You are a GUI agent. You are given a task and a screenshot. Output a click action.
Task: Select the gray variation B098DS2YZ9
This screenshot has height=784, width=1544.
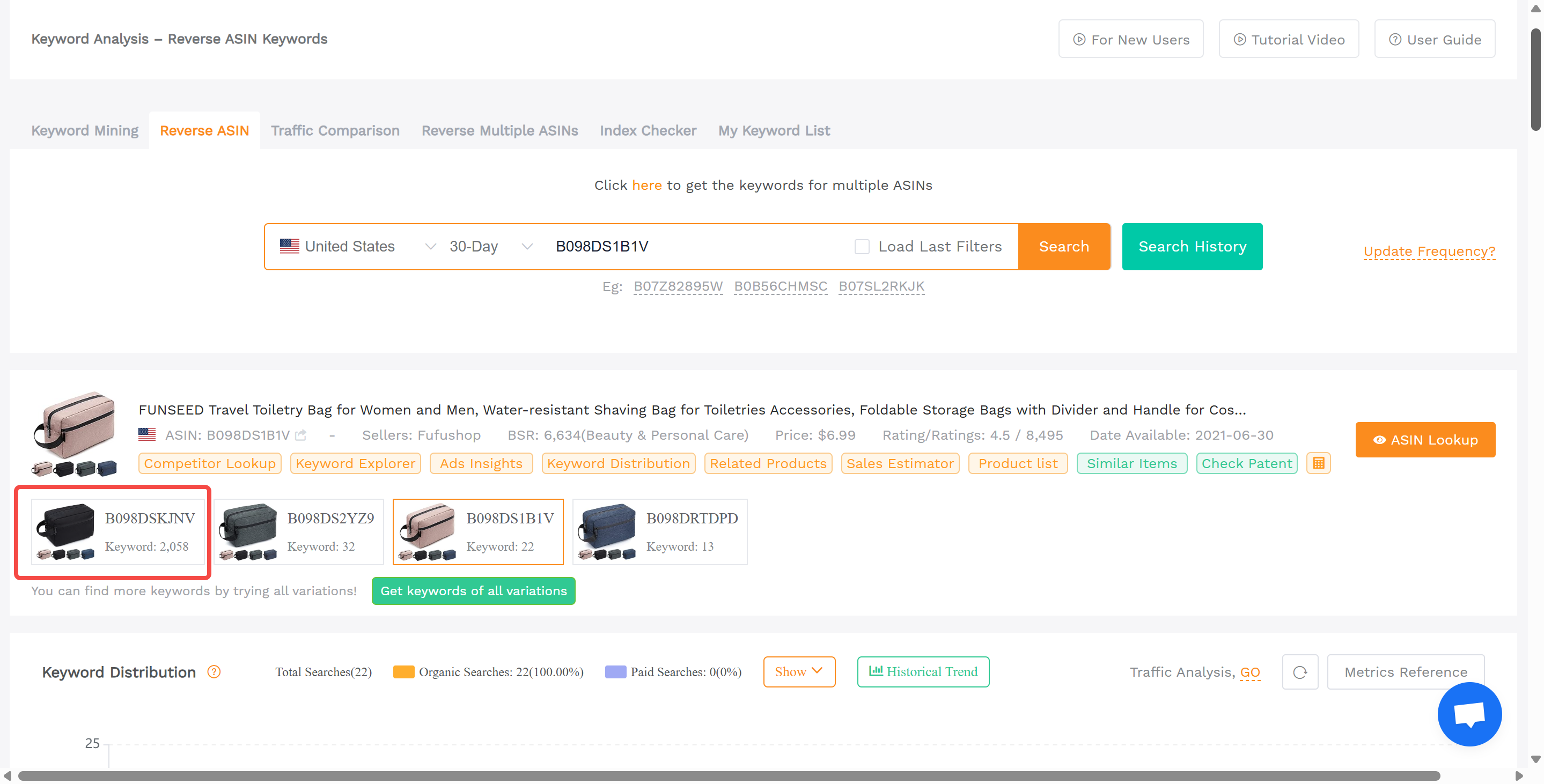tap(298, 531)
